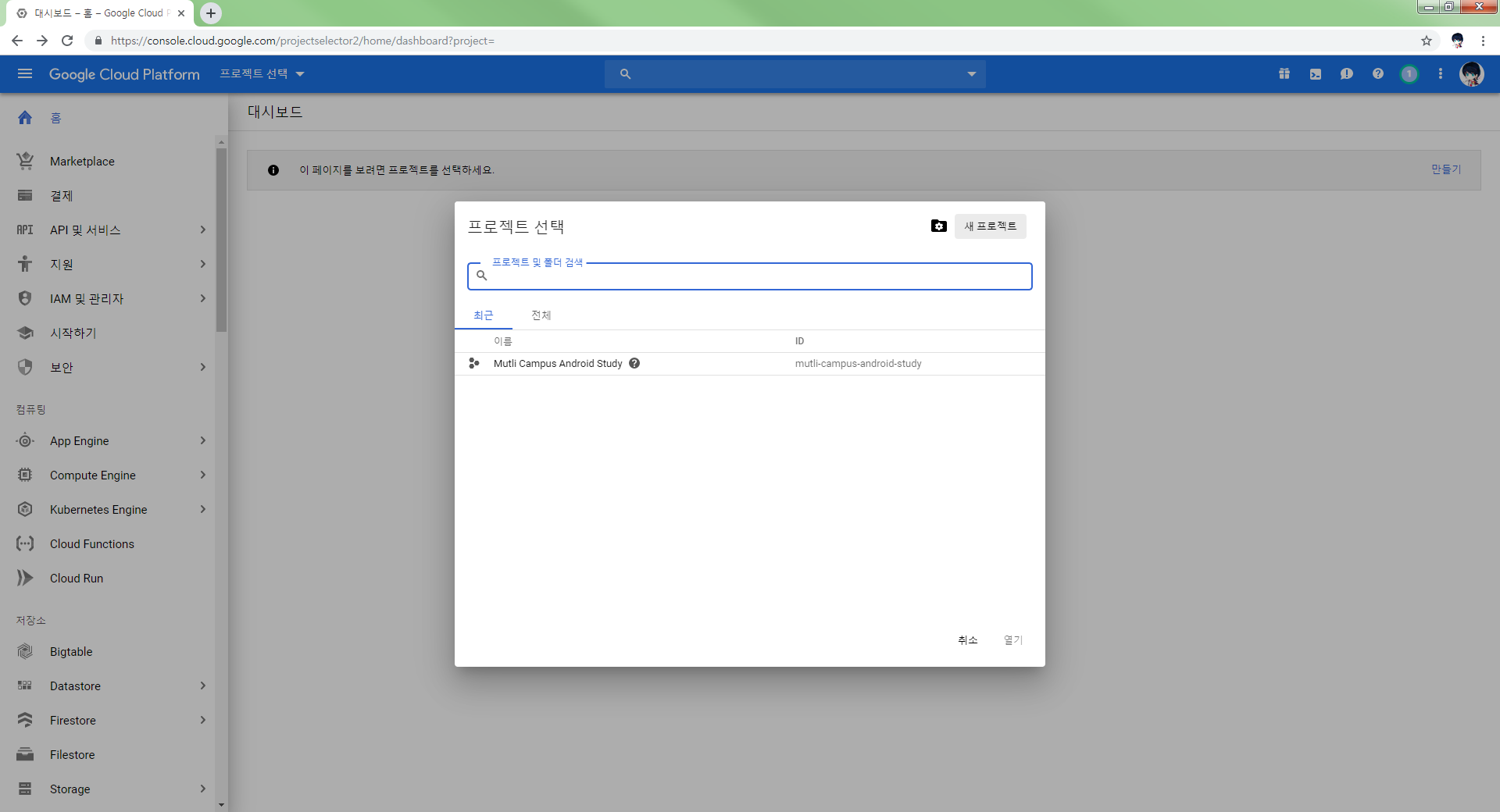
Task: Open the hamburger navigation menu
Action: pyautogui.click(x=25, y=73)
